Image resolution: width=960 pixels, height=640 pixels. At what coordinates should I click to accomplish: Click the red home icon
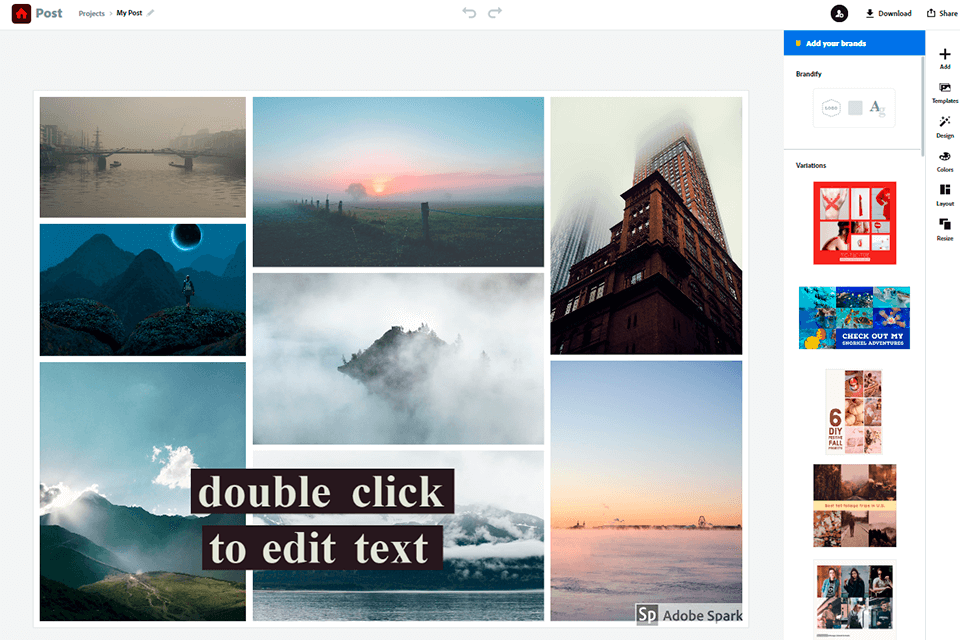pyautogui.click(x=21, y=14)
